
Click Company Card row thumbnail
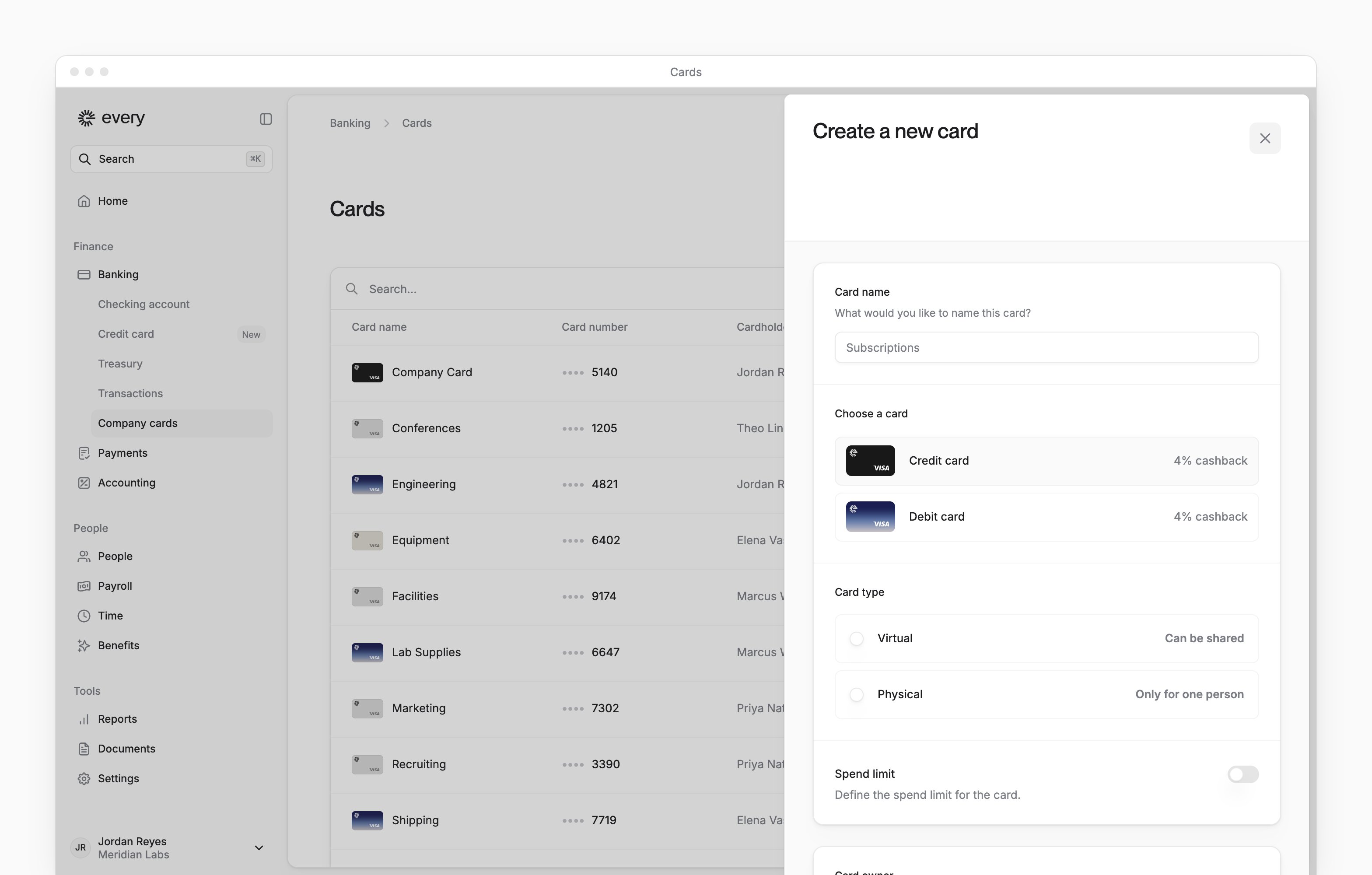pyautogui.click(x=367, y=373)
